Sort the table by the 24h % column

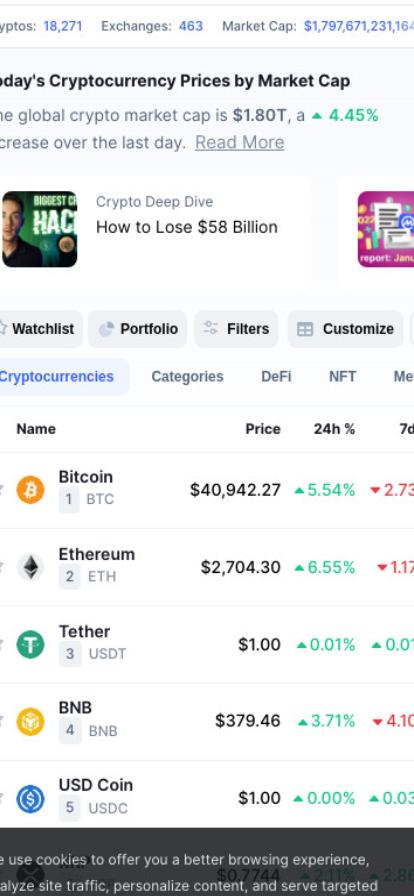pyautogui.click(x=335, y=429)
